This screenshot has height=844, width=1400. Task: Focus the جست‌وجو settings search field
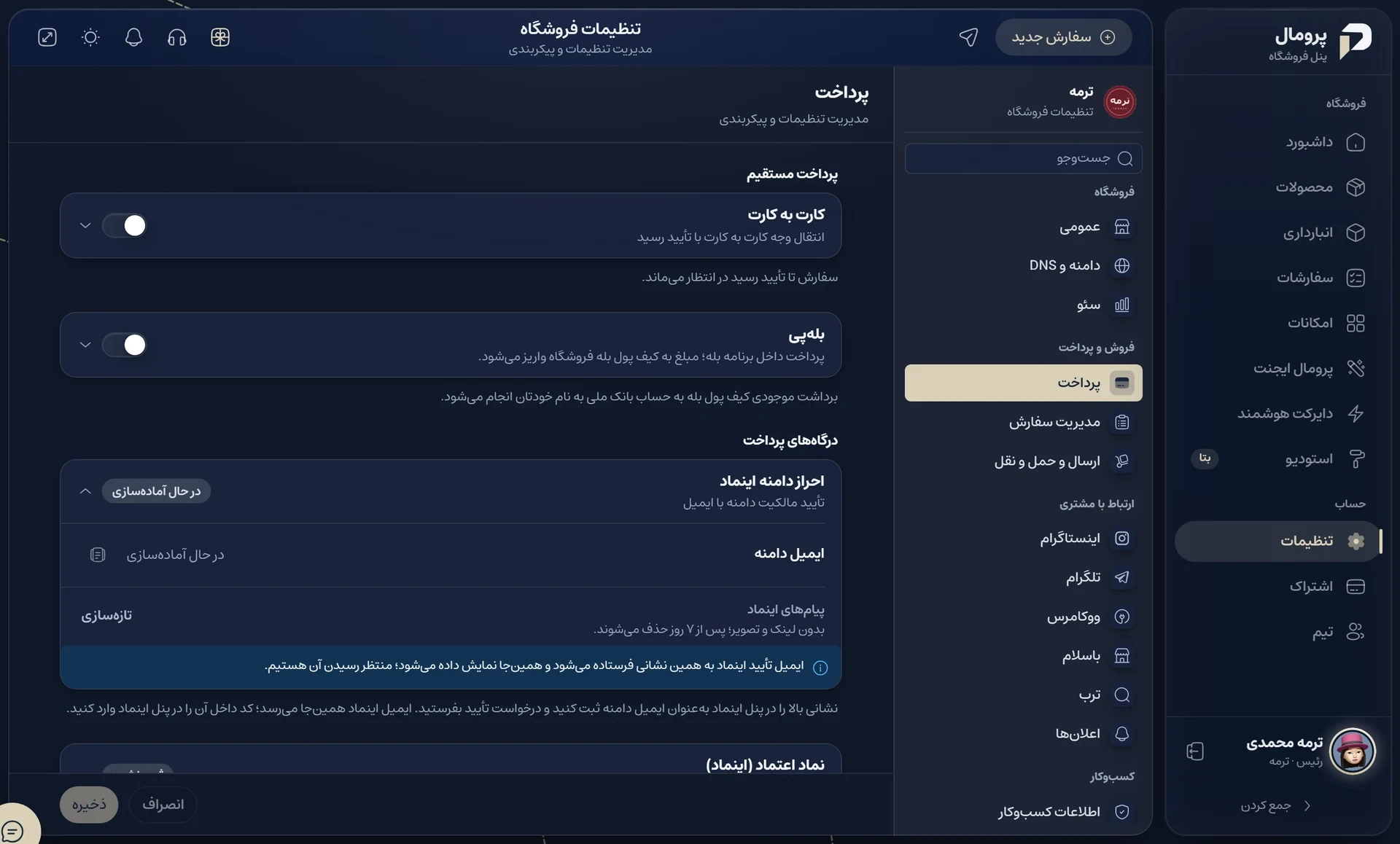pyautogui.click(x=1024, y=159)
